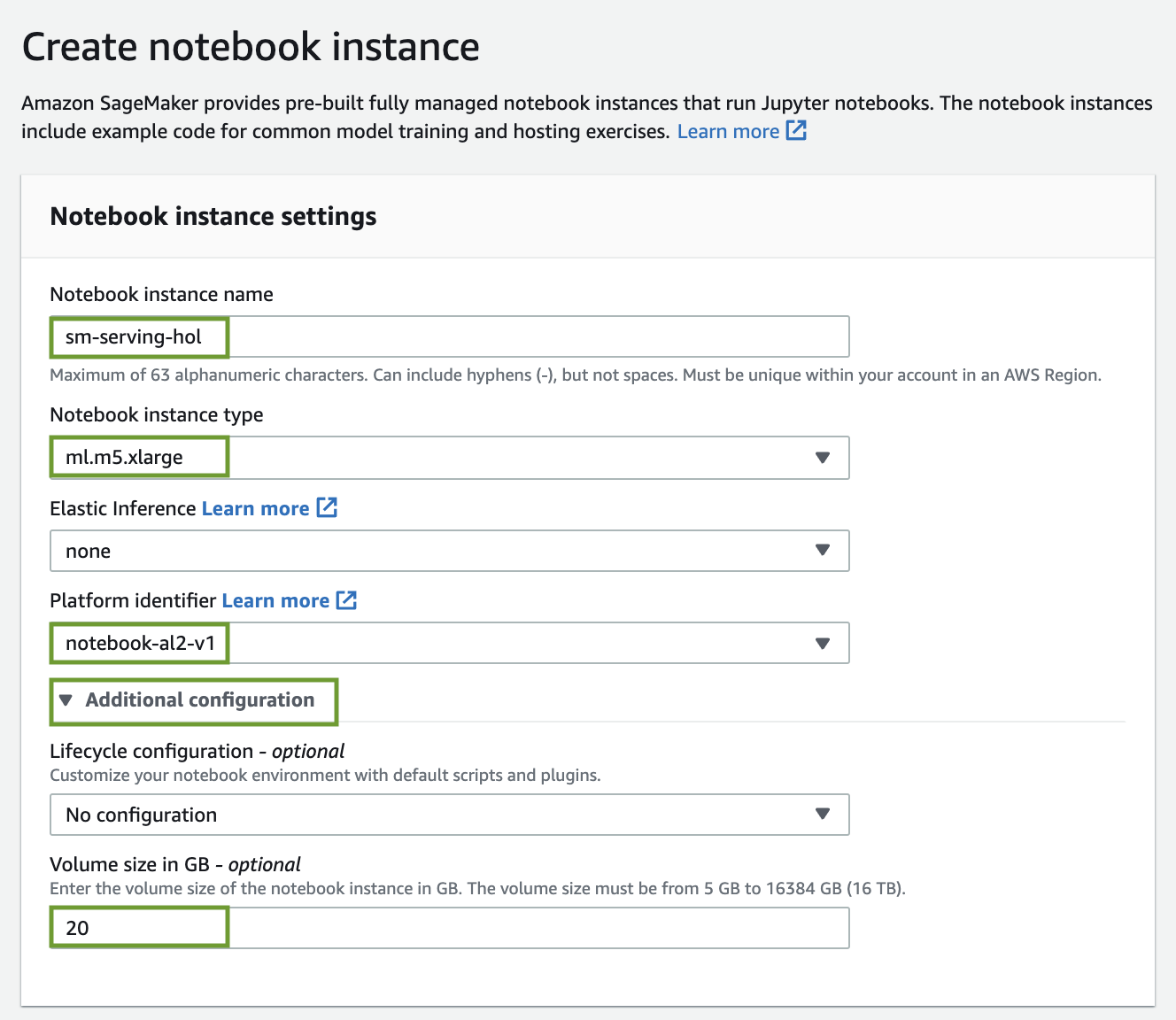Click the Volume size in GB field
This screenshot has height=1020, width=1176.
click(450, 928)
